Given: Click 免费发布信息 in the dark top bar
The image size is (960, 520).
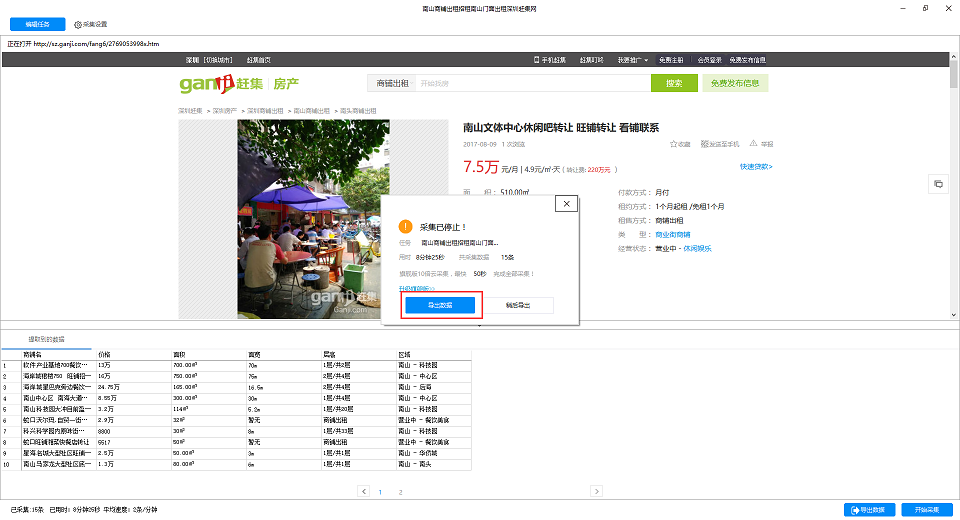Looking at the screenshot, I should [x=748, y=60].
